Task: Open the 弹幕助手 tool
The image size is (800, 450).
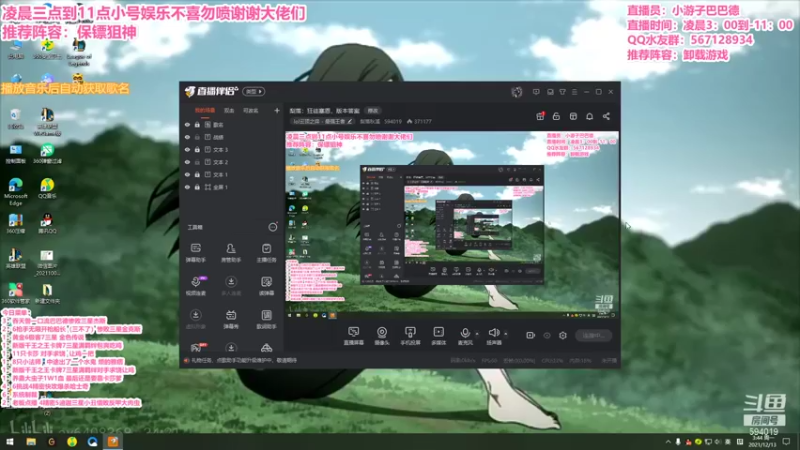Action: (x=195, y=253)
